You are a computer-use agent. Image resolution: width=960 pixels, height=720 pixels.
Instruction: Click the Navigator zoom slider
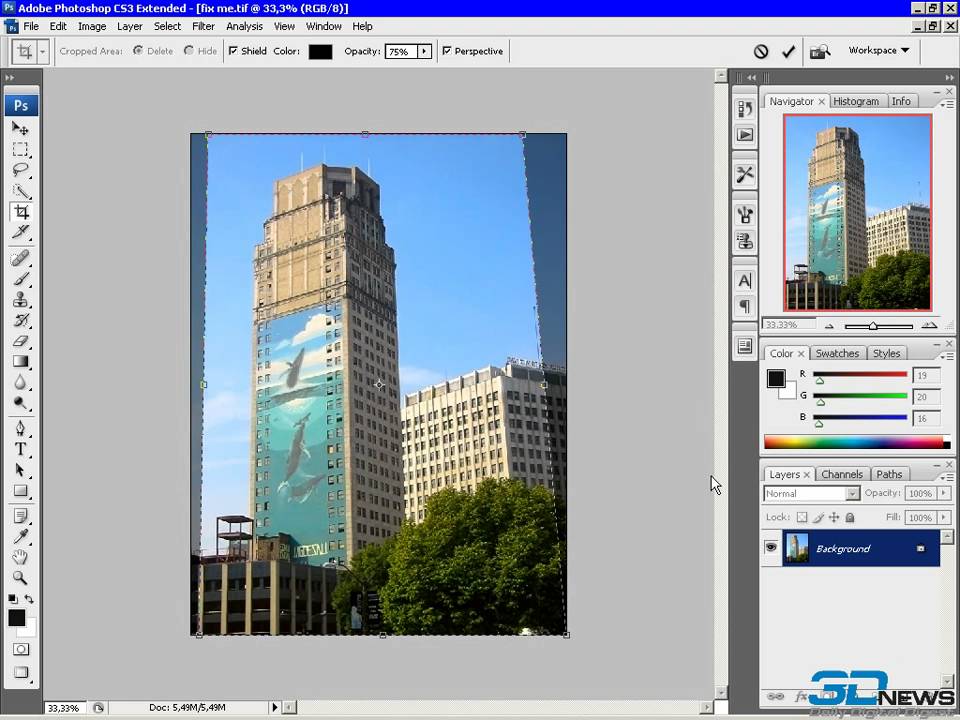click(x=873, y=325)
